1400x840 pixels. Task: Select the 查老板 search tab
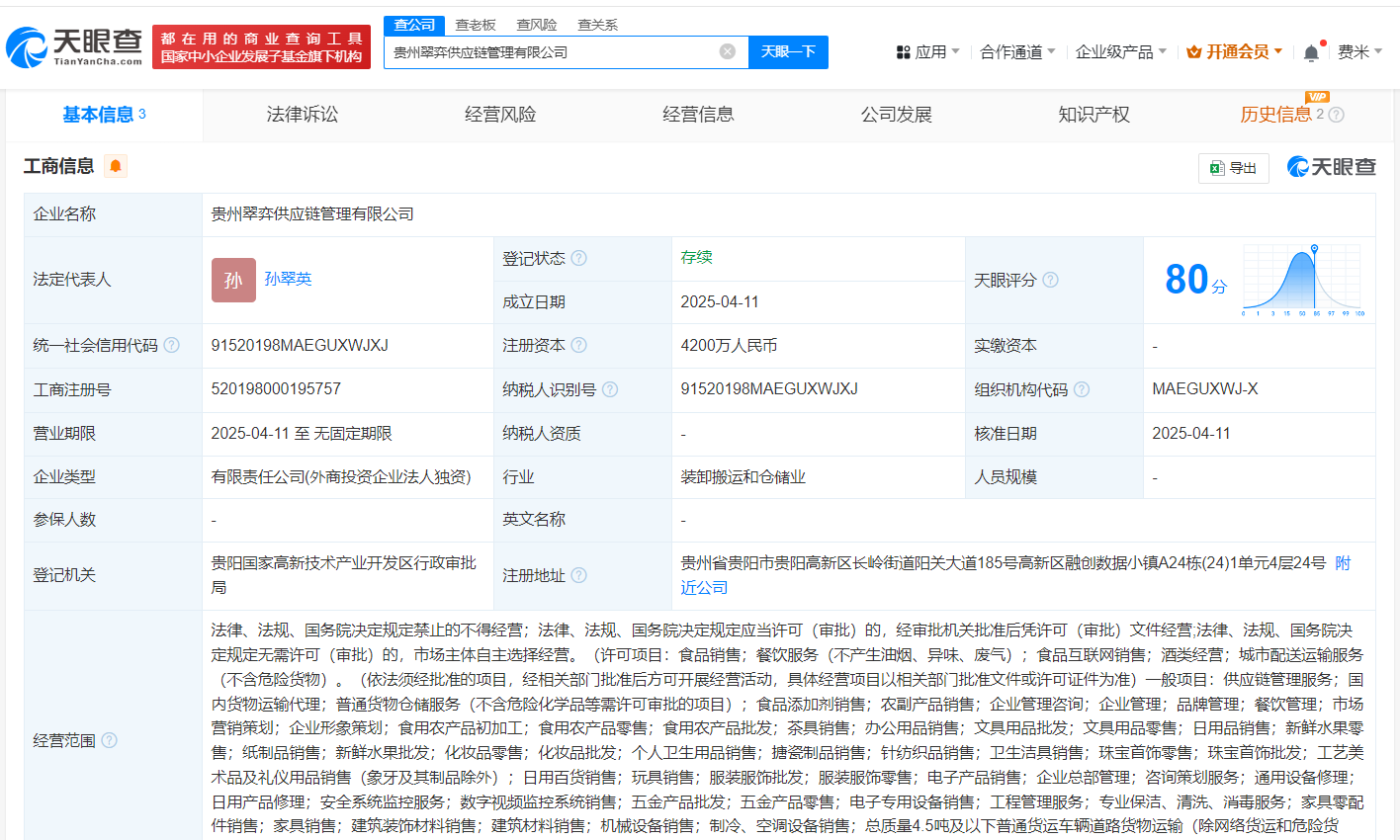pos(476,25)
